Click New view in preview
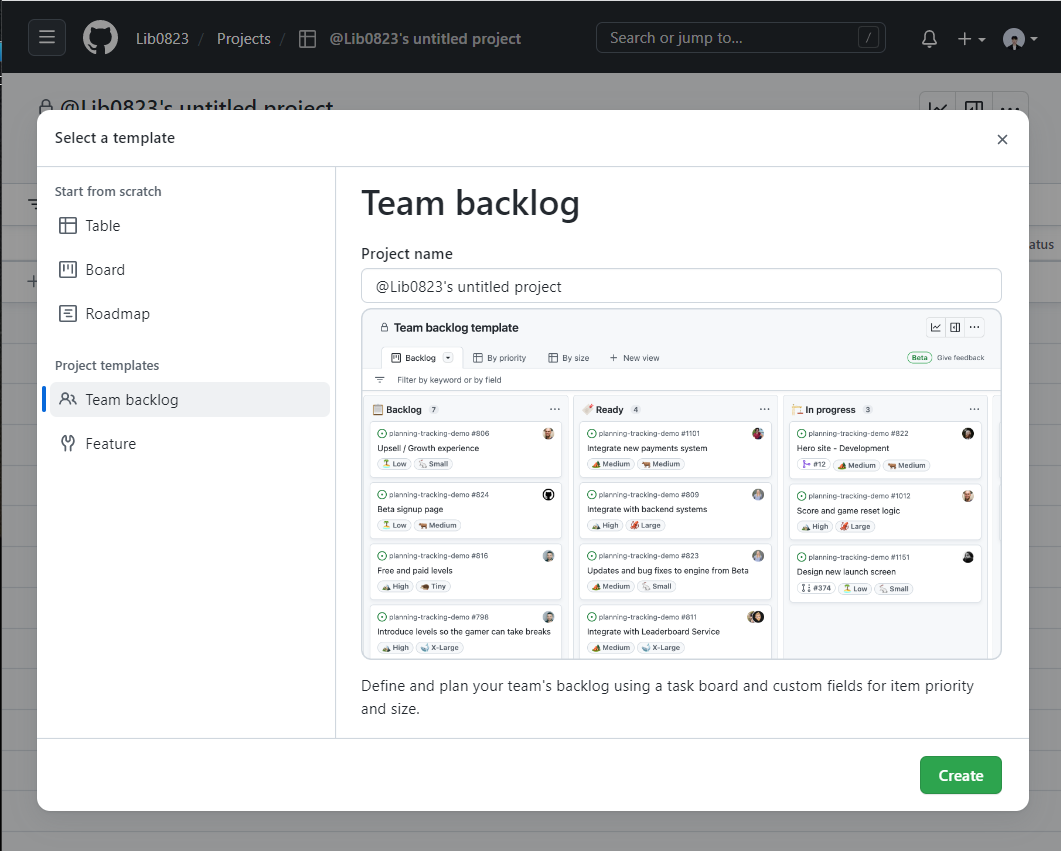1061x851 pixels. point(634,358)
